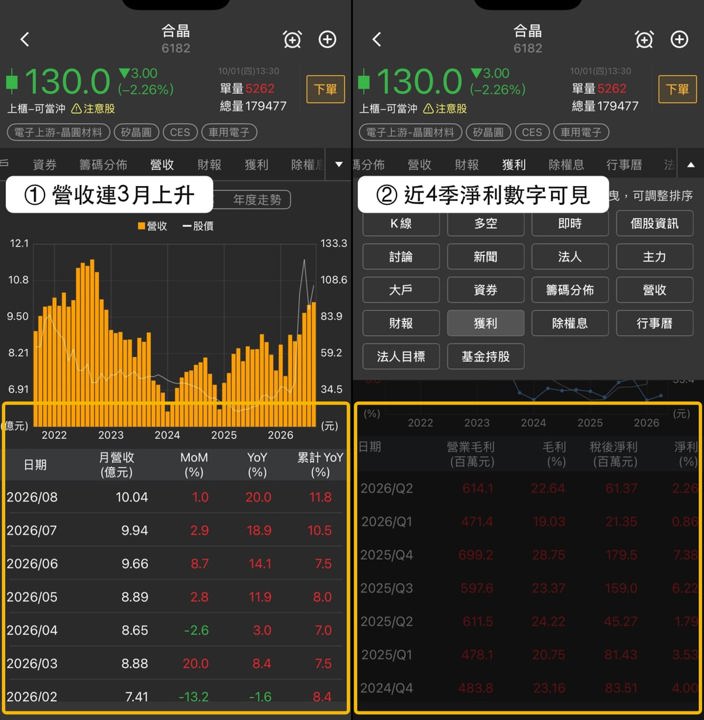This screenshot has width=704, height=720.
Task: Open 矽晶圓 tag on right screen
Action: click(489, 132)
